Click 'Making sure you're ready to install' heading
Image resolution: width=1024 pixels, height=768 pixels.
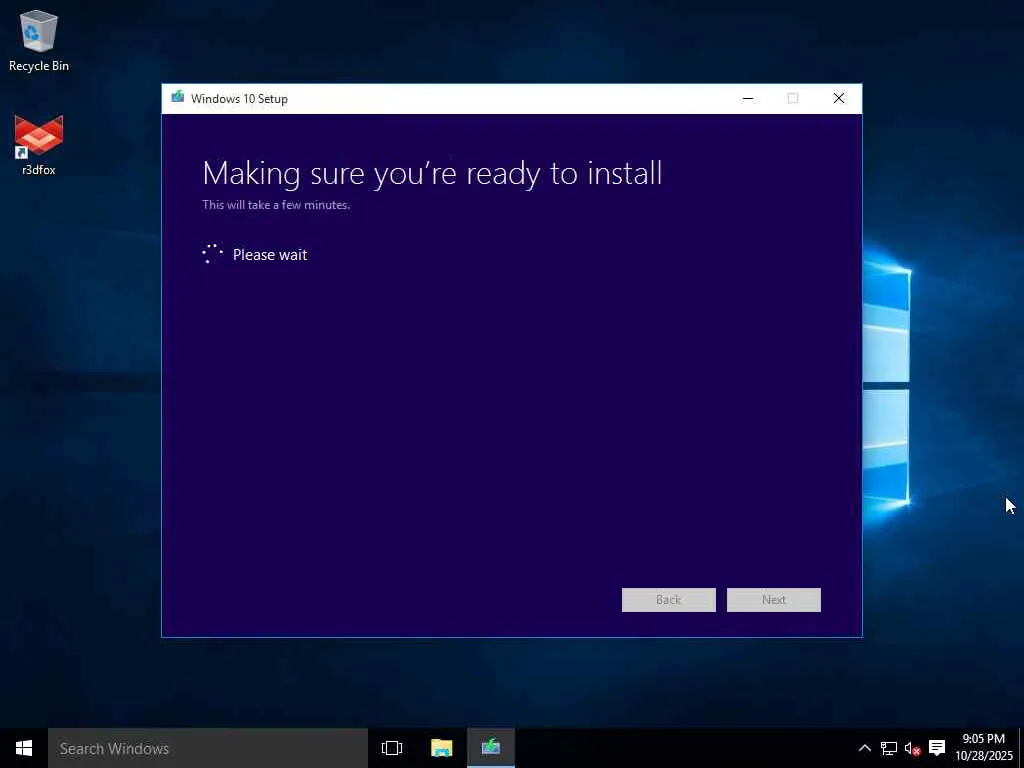[x=432, y=174]
